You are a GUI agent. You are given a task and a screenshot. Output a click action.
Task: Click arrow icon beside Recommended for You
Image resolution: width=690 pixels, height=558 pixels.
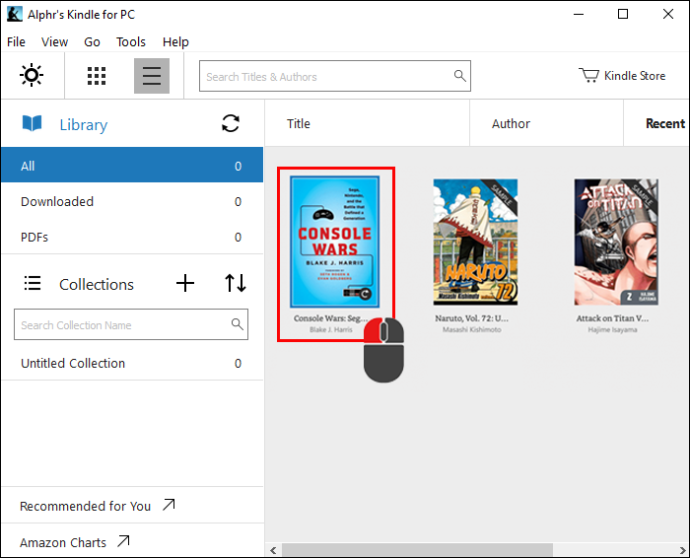click(169, 504)
